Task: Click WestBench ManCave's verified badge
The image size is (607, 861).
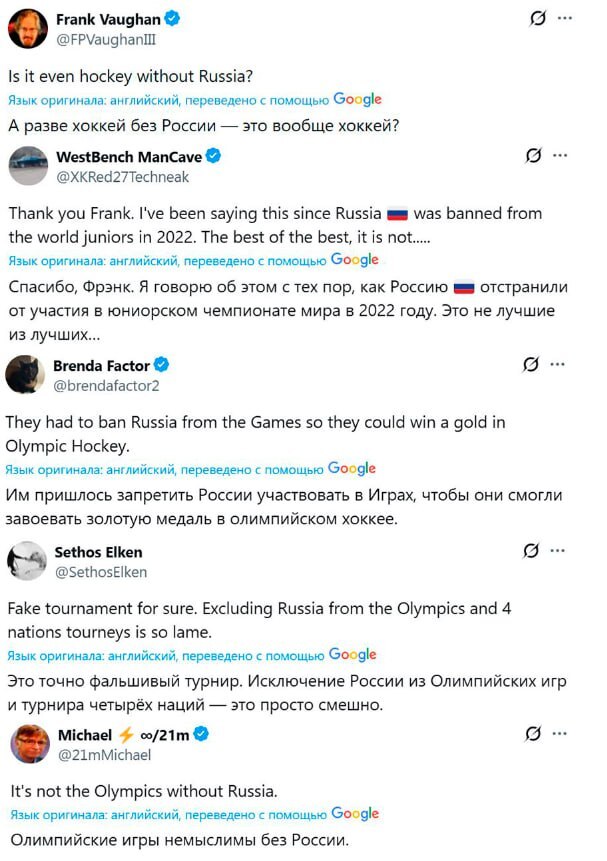Action: pyautogui.click(x=213, y=157)
